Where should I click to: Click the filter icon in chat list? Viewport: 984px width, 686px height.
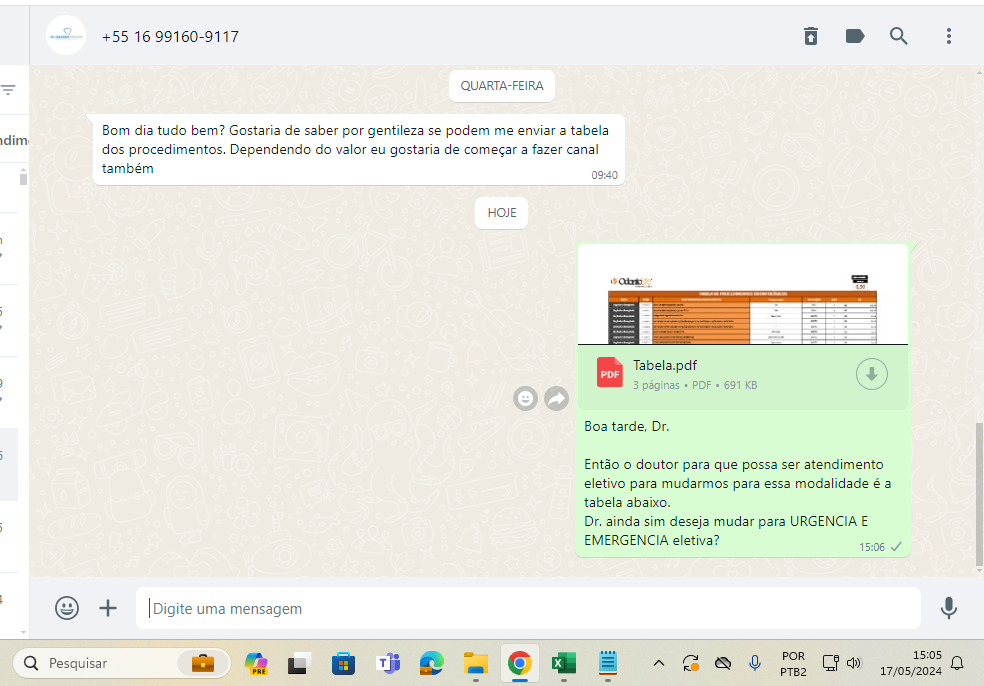[x=8, y=90]
